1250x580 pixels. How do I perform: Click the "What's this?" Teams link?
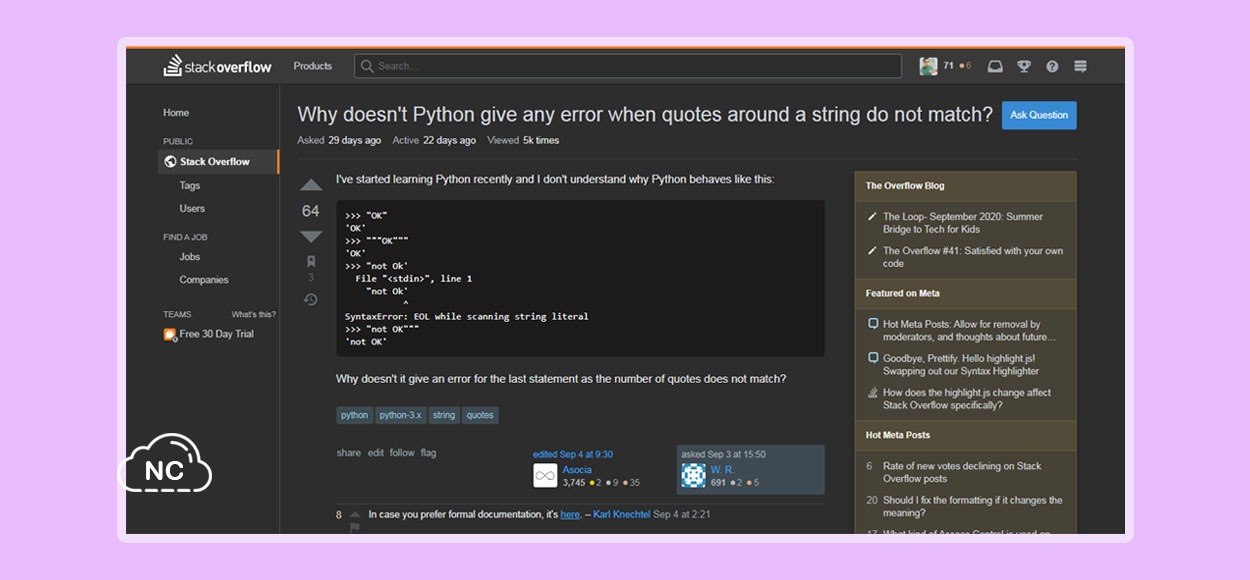254,314
